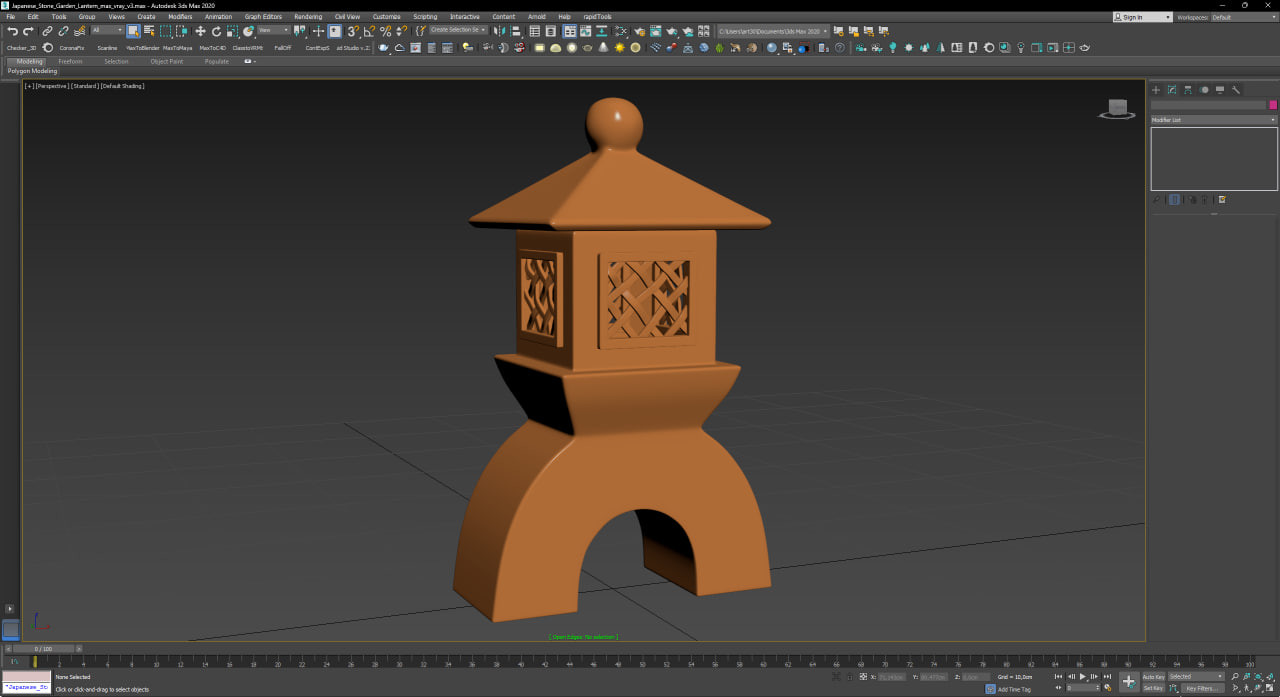Expand the Polygon Modeling panel

click(33, 71)
